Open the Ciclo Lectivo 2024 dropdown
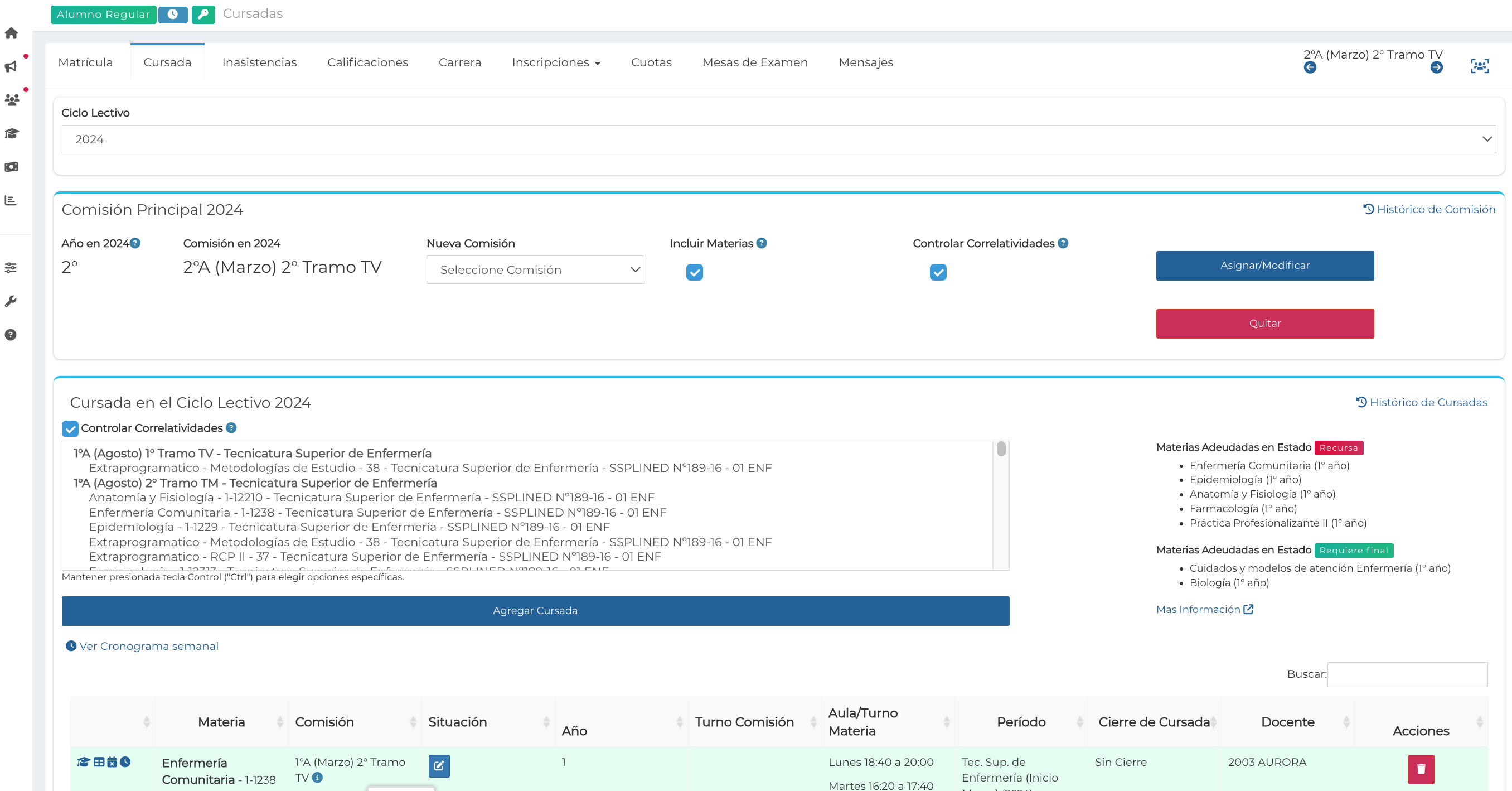 click(778, 139)
